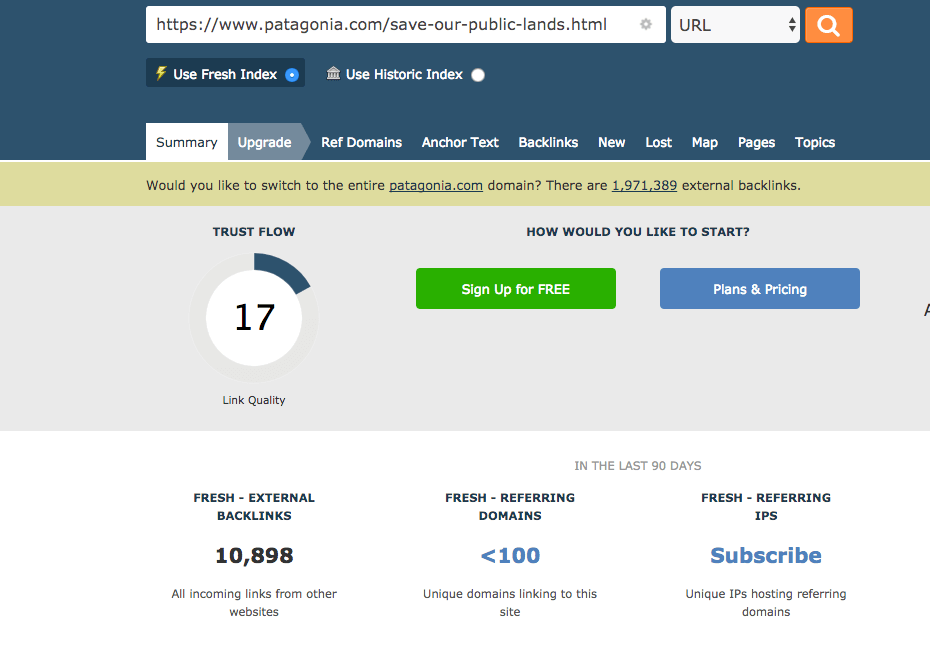The height and width of the screenshot is (653, 930).
Task: Open Plans & Pricing button
Action: (x=760, y=288)
